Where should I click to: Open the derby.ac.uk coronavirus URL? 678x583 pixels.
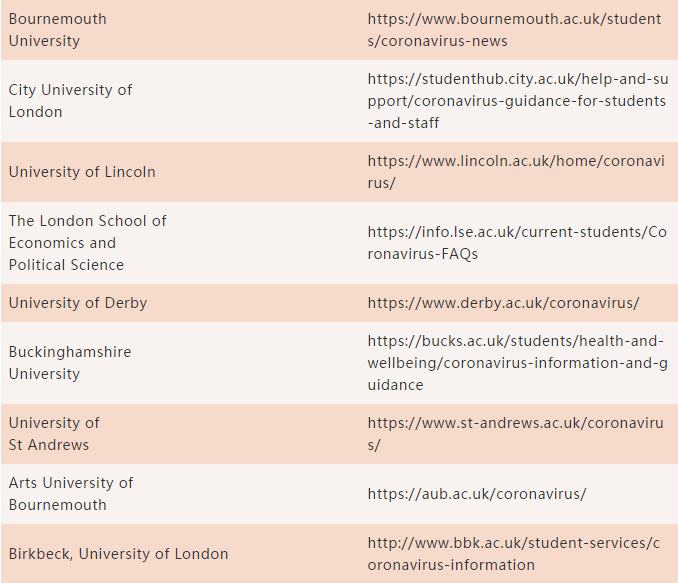pos(503,303)
